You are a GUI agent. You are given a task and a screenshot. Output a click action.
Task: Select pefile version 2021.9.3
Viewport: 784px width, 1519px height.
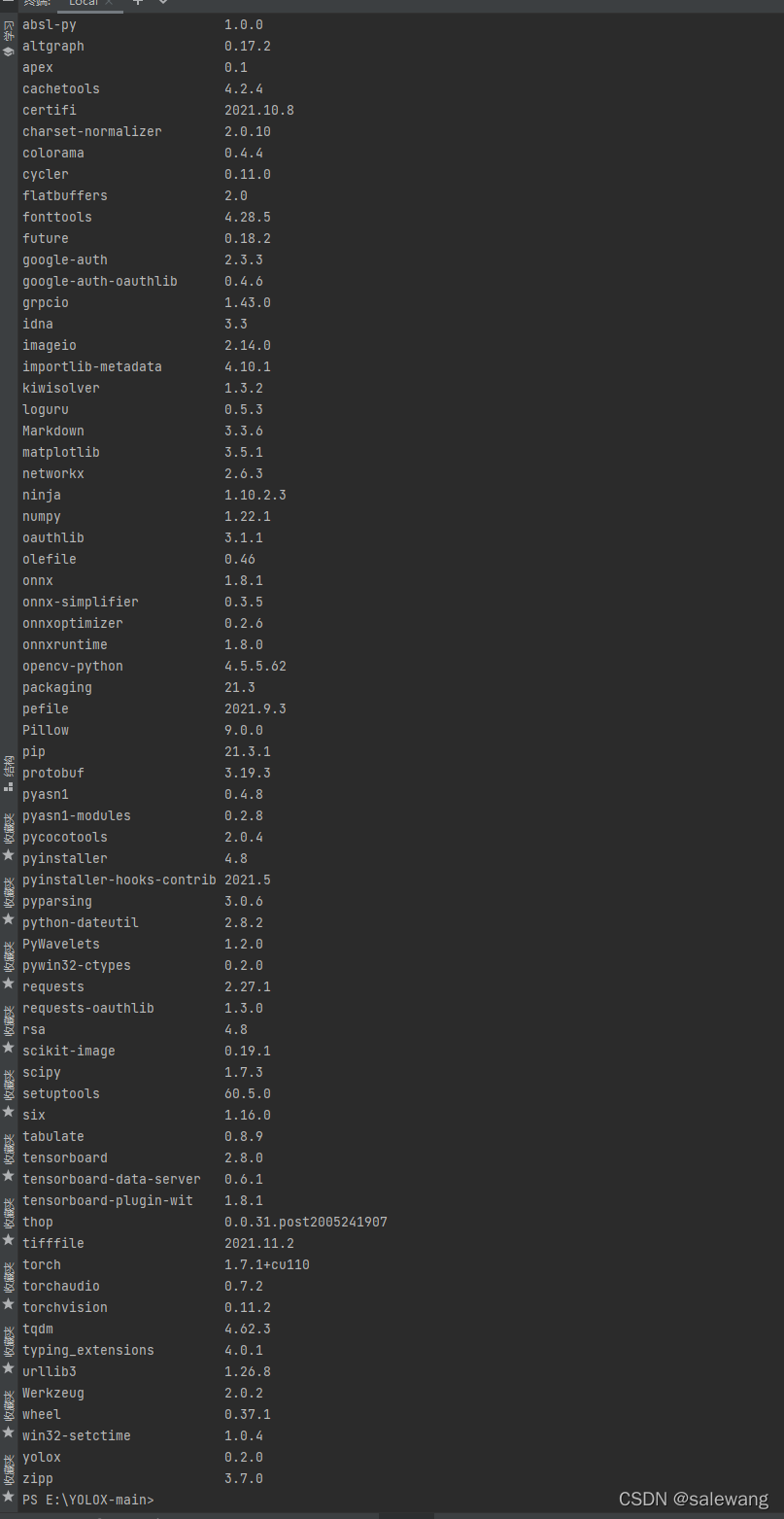[x=256, y=708]
